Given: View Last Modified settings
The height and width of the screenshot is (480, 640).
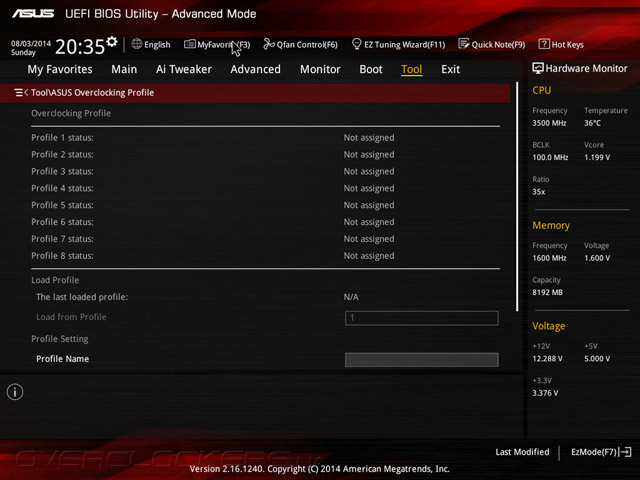Looking at the screenshot, I should (522, 452).
